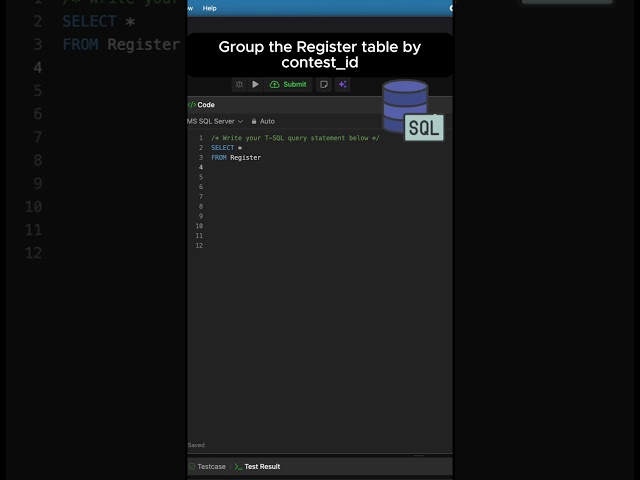Click the SELECT keyword on line 2

click(x=222, y=148)
